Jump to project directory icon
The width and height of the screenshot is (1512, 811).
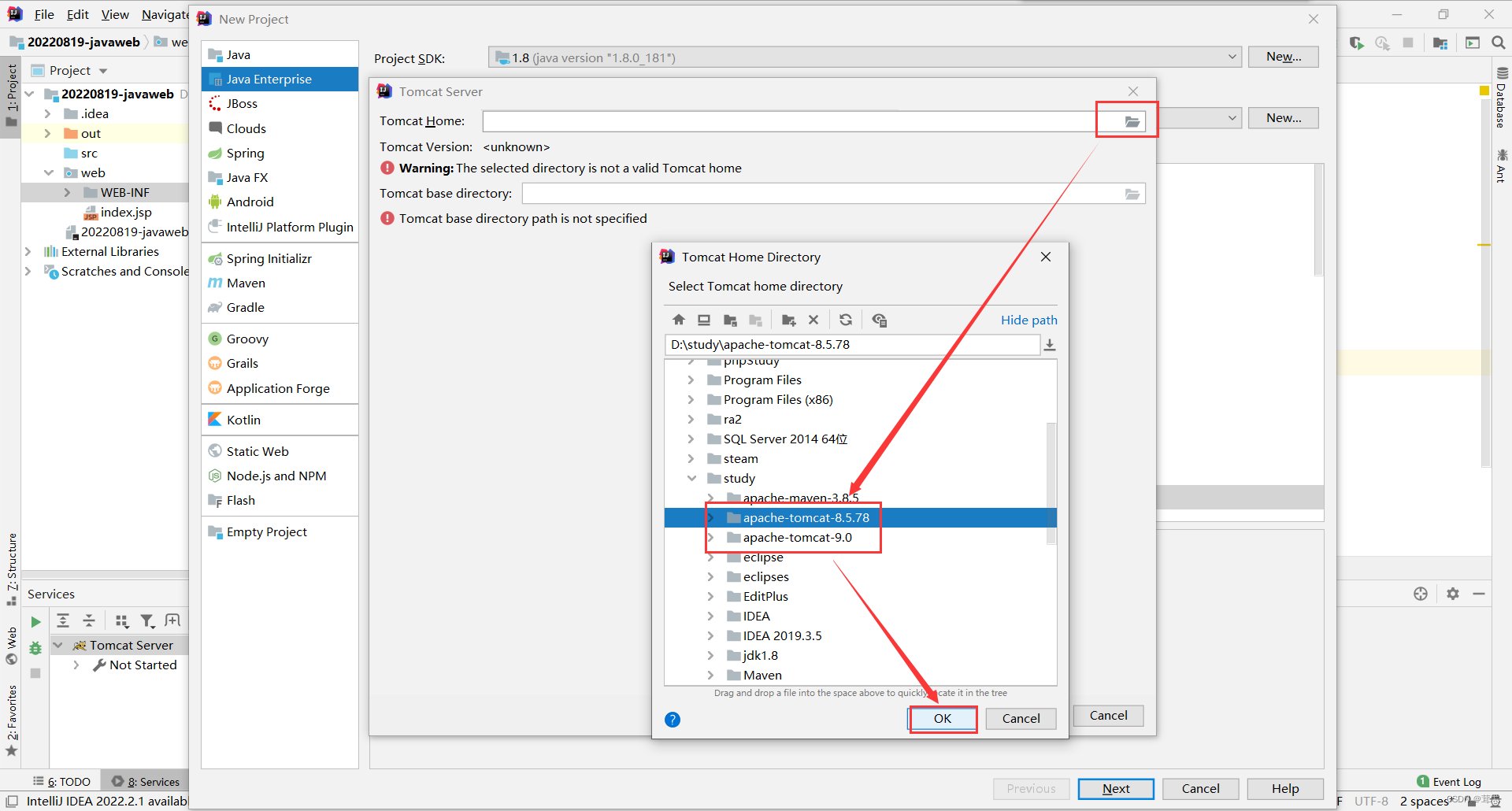730,320
